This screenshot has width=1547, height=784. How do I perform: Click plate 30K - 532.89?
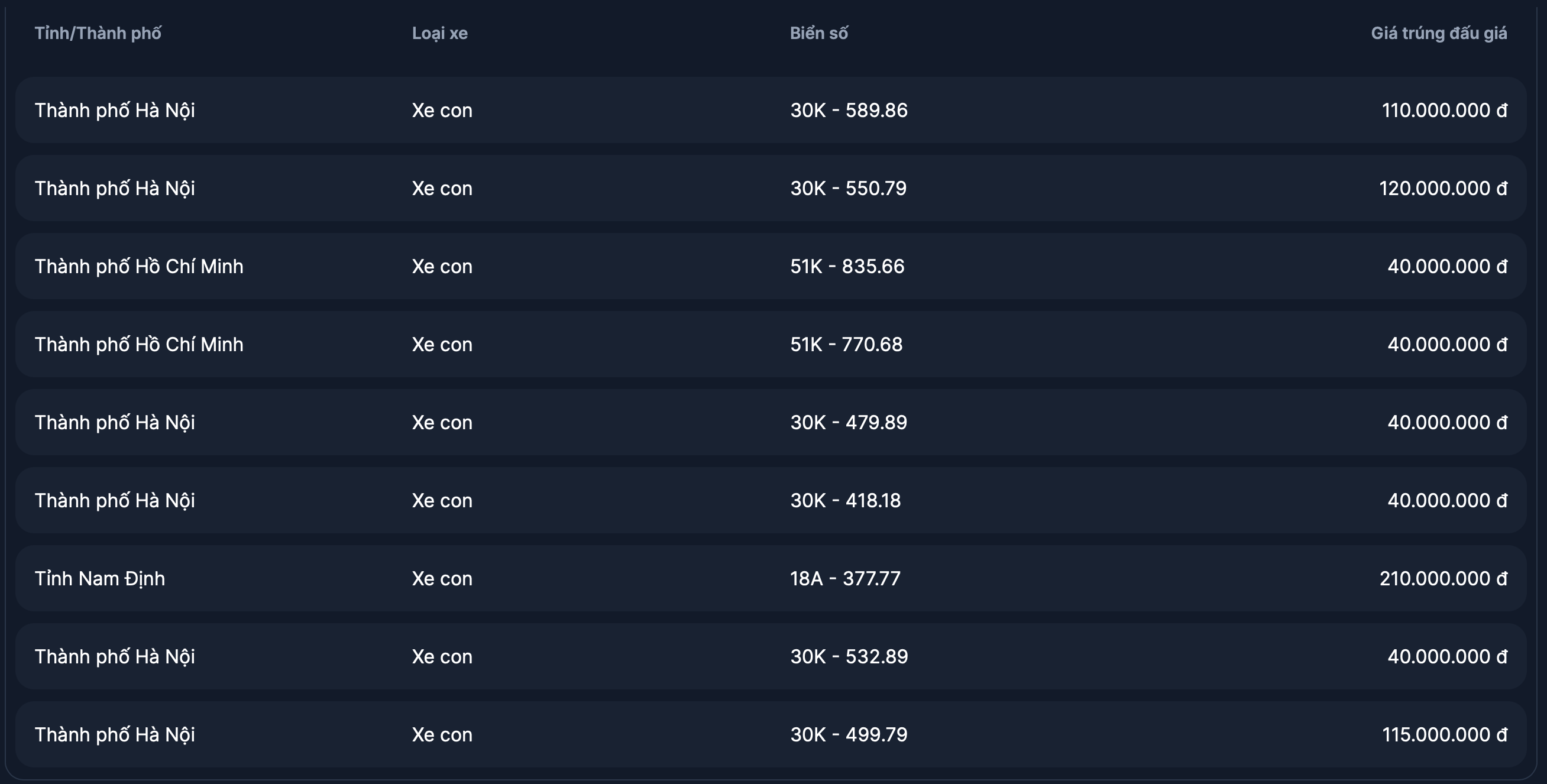click(849, 657)
